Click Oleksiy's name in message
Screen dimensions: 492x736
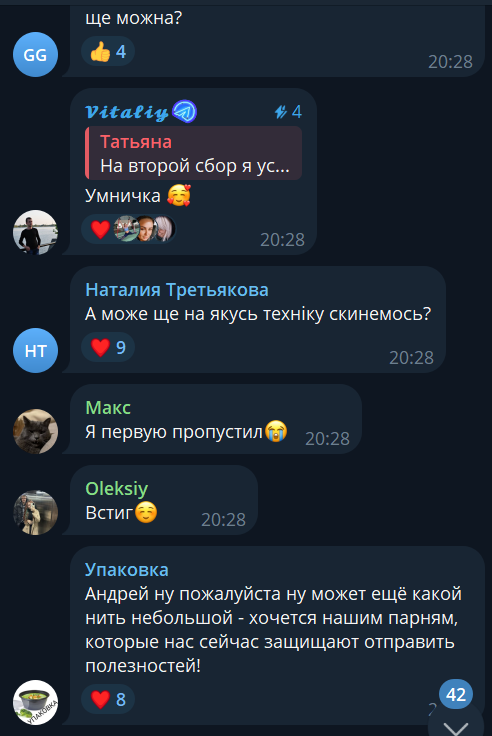[116, 489]
